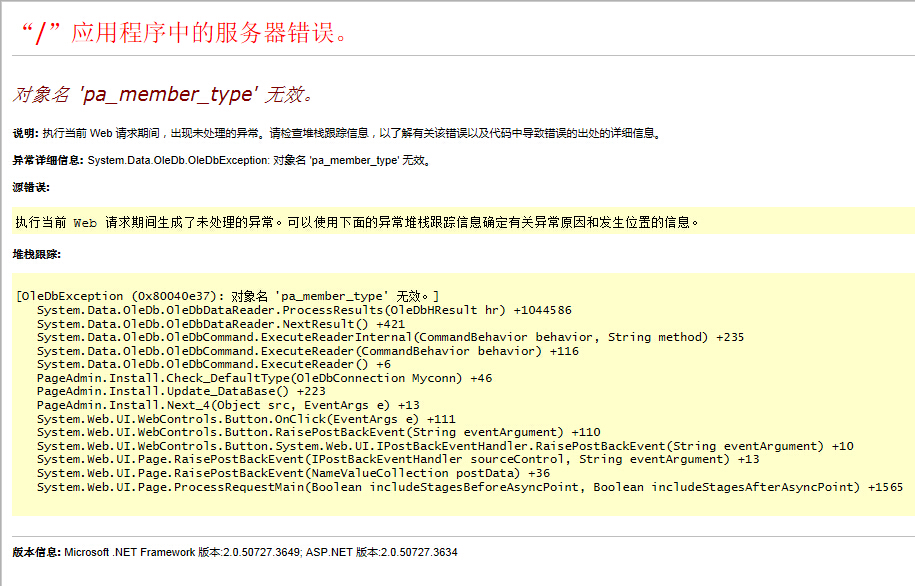Click the OleDbException (0x80040e37) line
Image resolution: width=915 pixels, height=586 pixels.
click(x=227, y=296)
